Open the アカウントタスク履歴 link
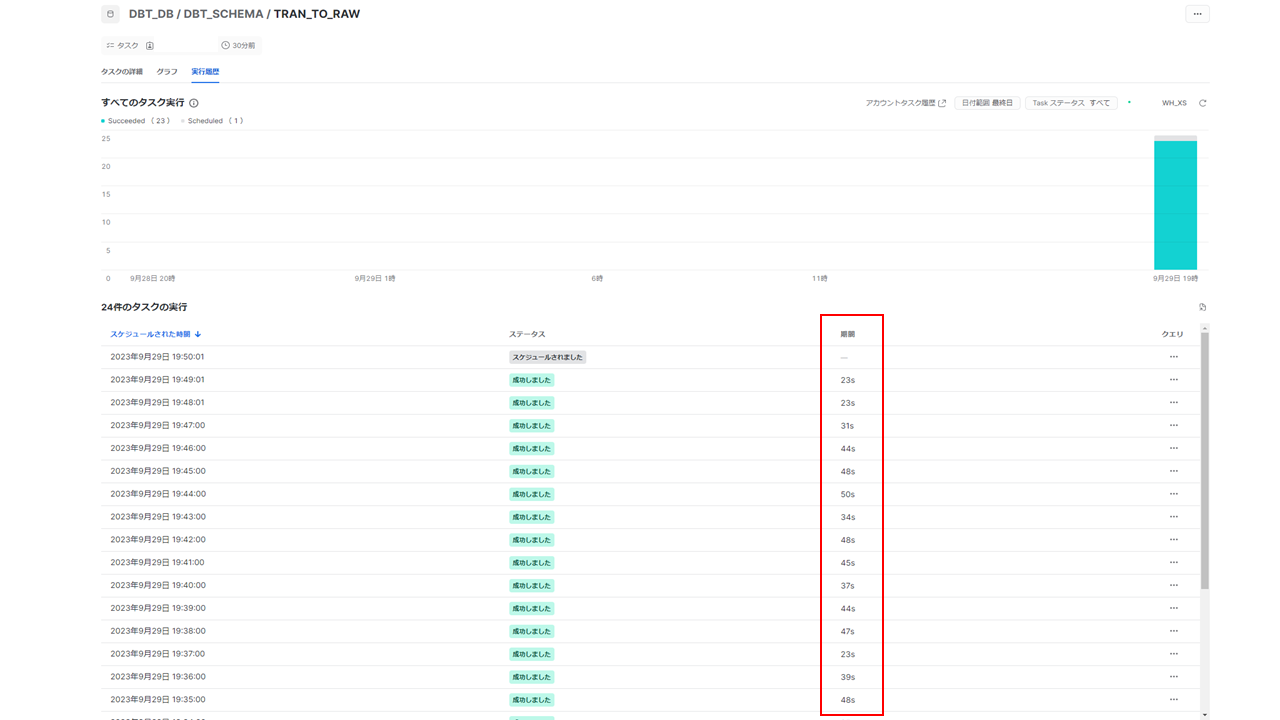Screen dimensions: 1280x720 tap(905, 103)
